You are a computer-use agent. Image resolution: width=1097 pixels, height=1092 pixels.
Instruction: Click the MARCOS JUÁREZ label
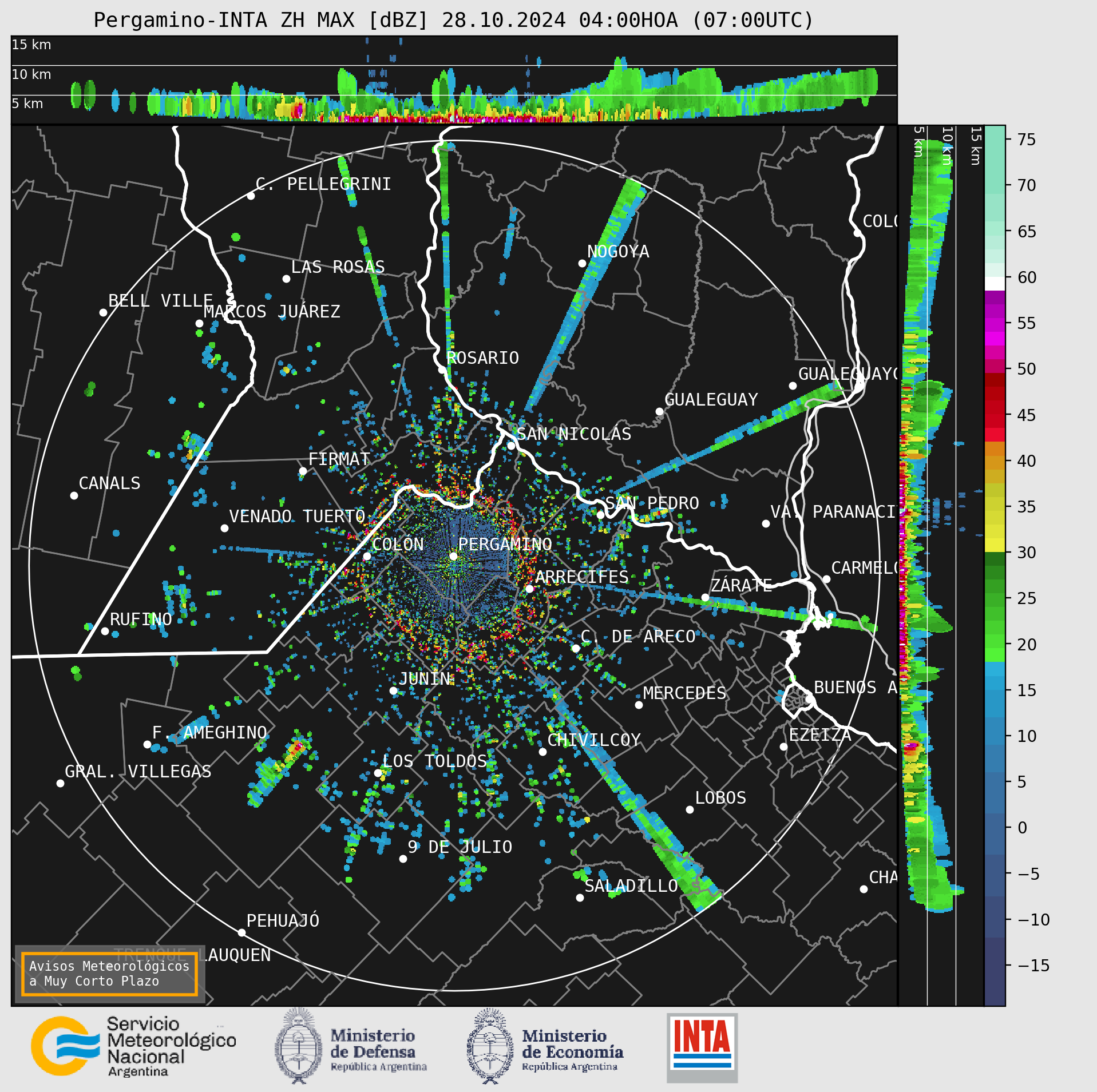tap(272, 312)
